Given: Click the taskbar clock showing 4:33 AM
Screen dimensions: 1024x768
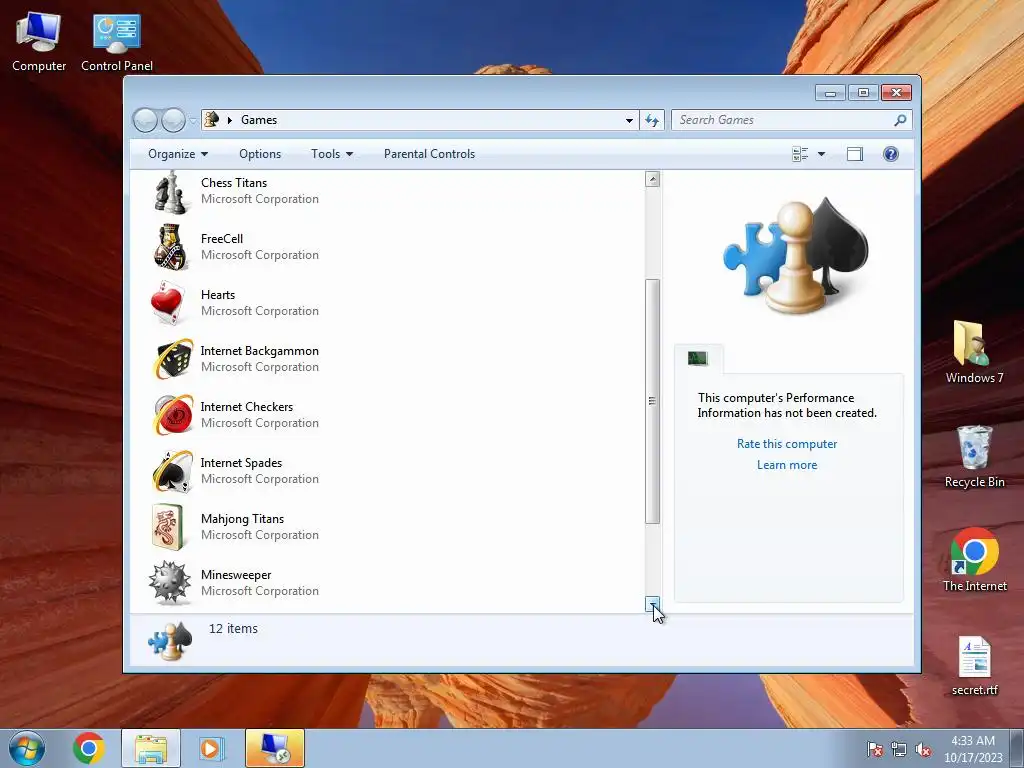Looking at the screenshot, I should pos(973,748).
